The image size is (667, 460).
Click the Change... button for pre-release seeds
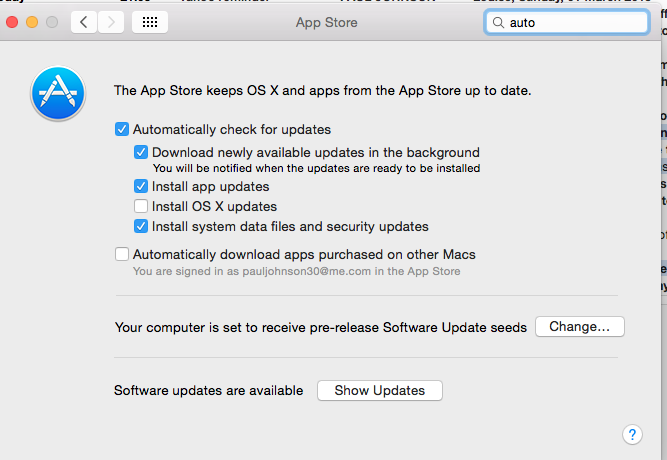coord(580,327)
